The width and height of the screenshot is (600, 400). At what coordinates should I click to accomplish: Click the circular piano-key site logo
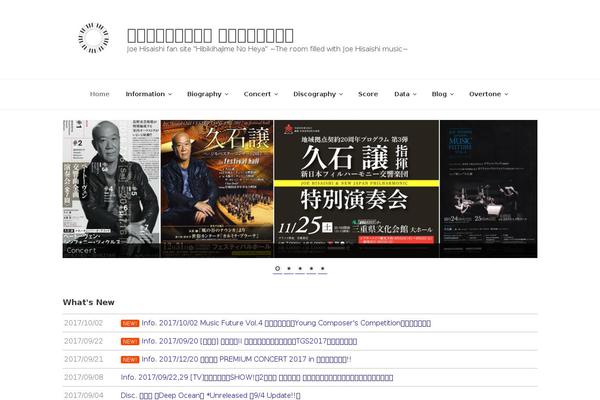coord(93,38)
